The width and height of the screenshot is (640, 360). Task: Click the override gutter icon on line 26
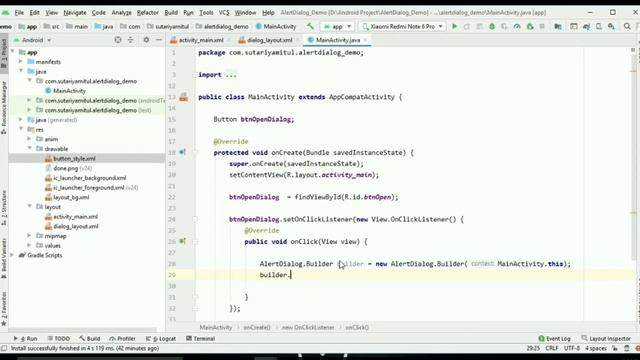point(182,241)
